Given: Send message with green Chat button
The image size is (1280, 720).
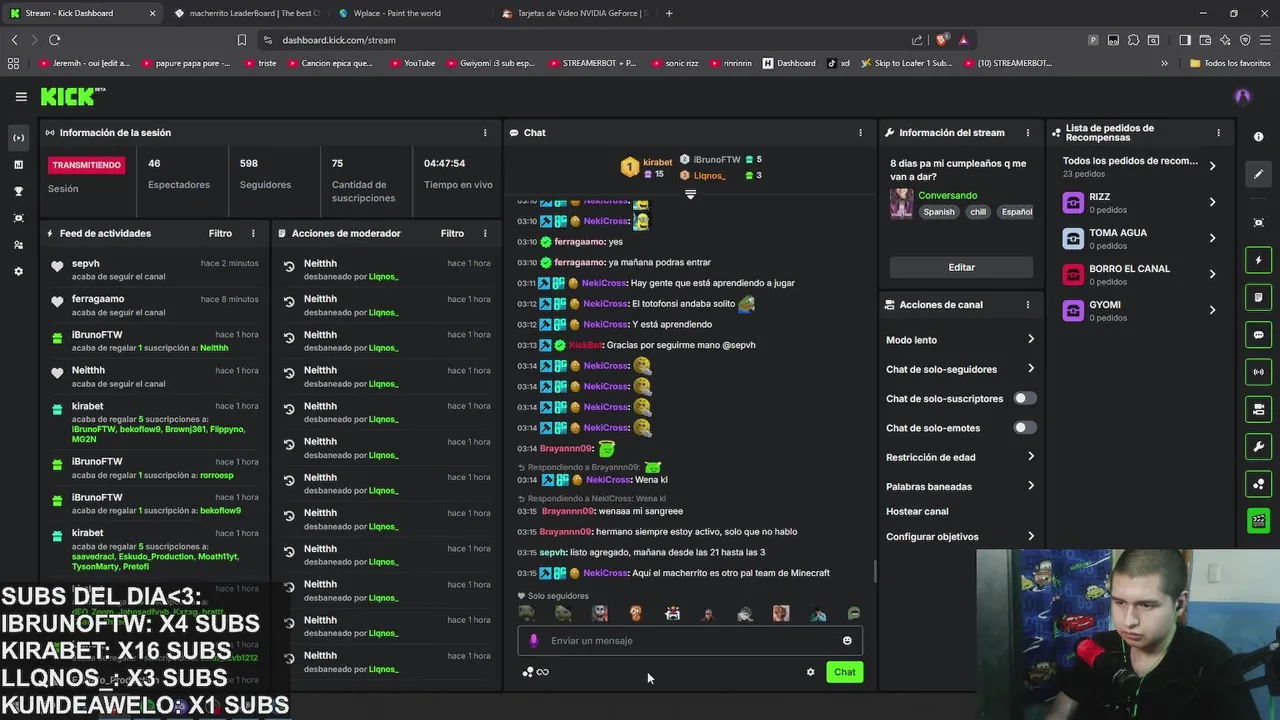Looking at the screenshot, I should [x=845, y=672].
